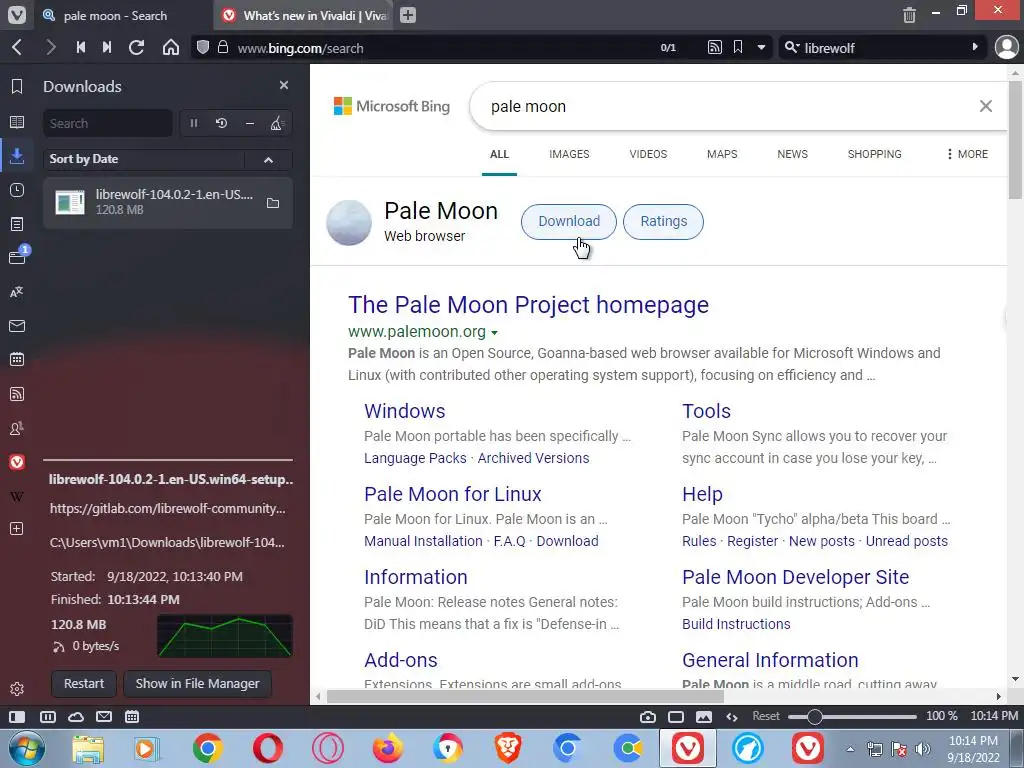1024x768 pixels.
Task: Expand the palemoon.org URL dropdown arrow
Action: tap(494, 332)
